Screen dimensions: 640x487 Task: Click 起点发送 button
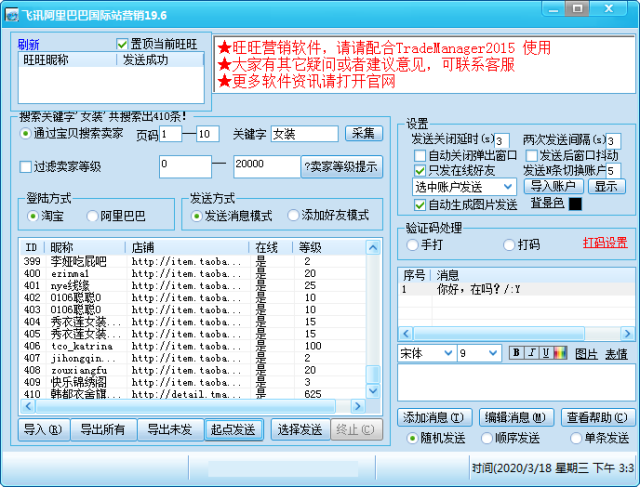click(x=233, y=429)
